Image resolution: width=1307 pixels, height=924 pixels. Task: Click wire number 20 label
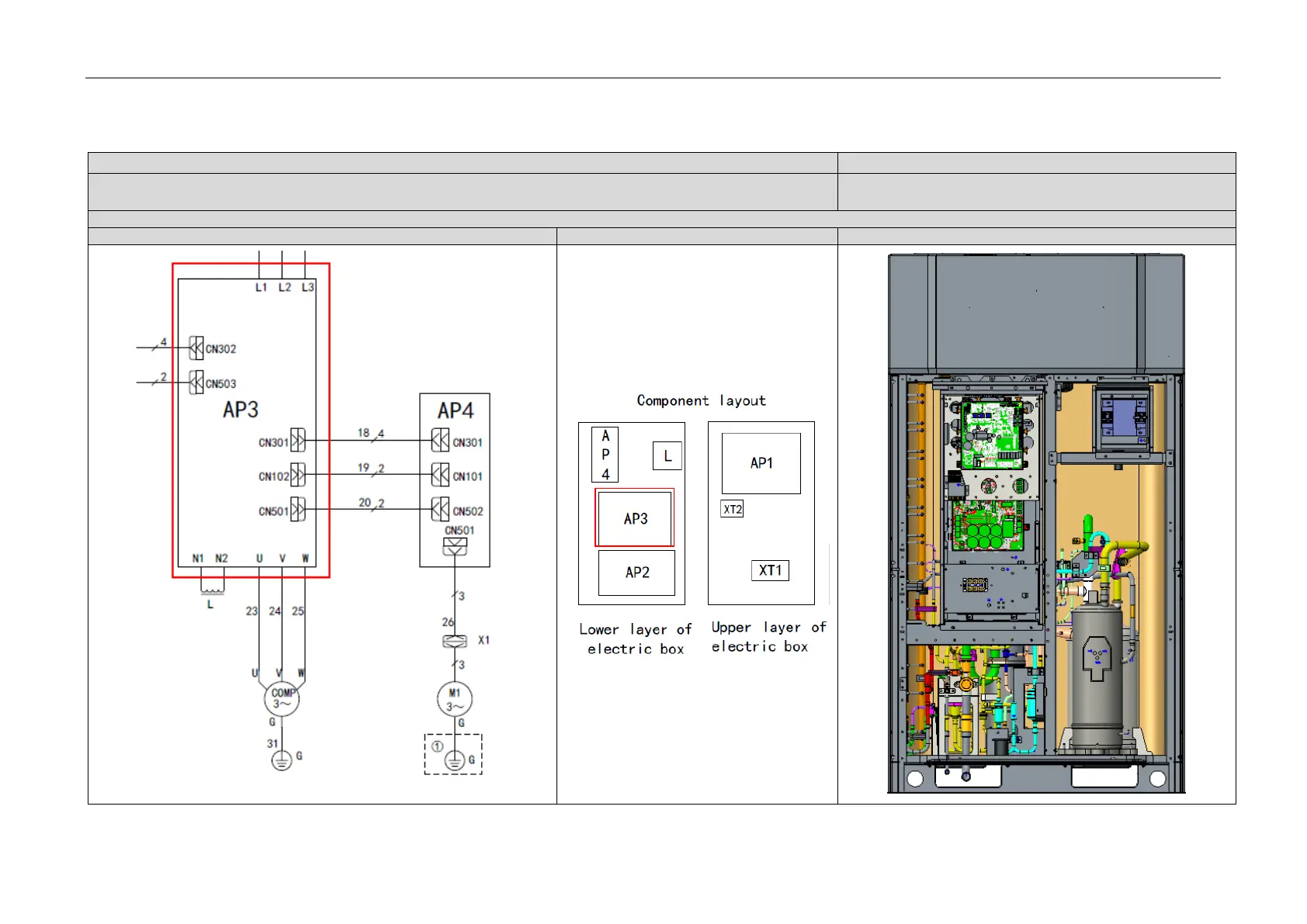(365, 503)
